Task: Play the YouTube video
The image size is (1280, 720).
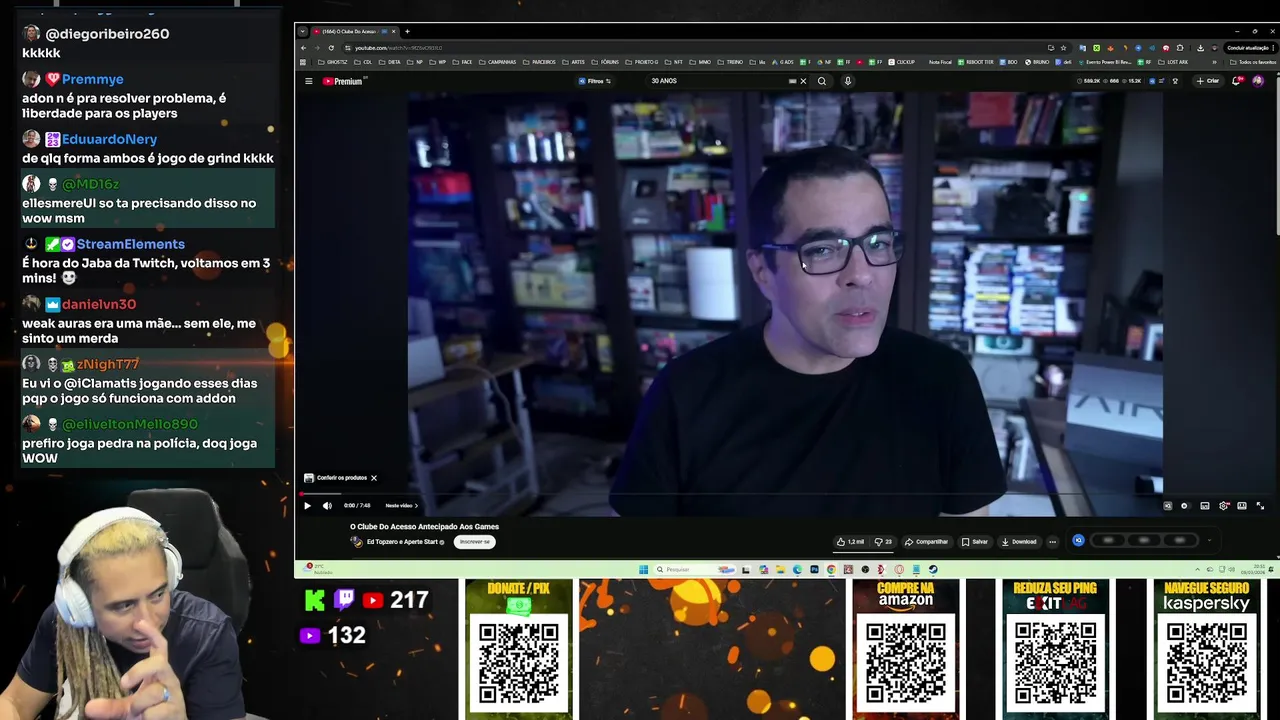Action: (x=307, y=505)
